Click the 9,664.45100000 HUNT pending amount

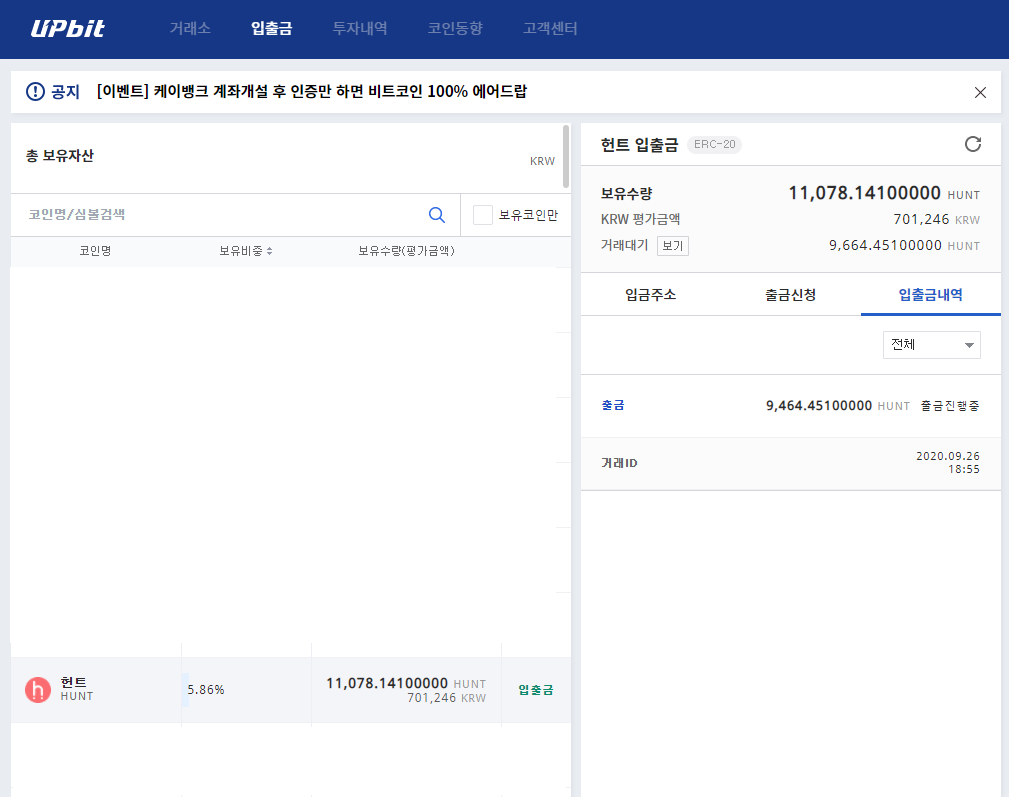tap(904, 245)
